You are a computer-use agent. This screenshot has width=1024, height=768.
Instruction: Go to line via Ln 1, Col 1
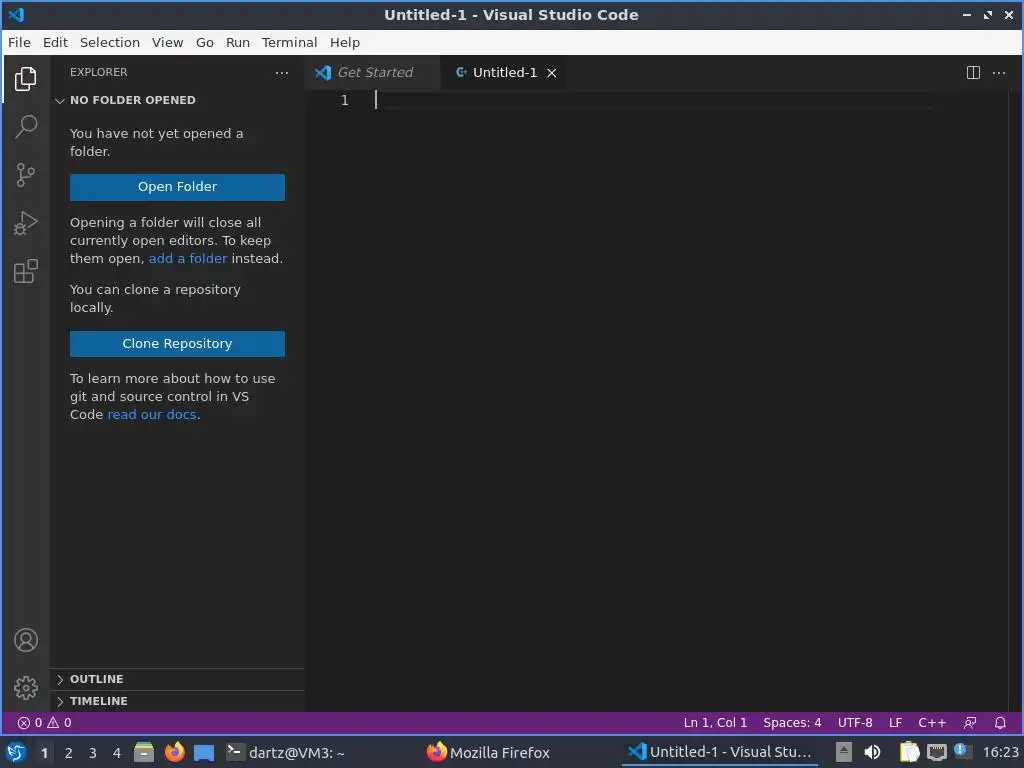pos(715,723)
